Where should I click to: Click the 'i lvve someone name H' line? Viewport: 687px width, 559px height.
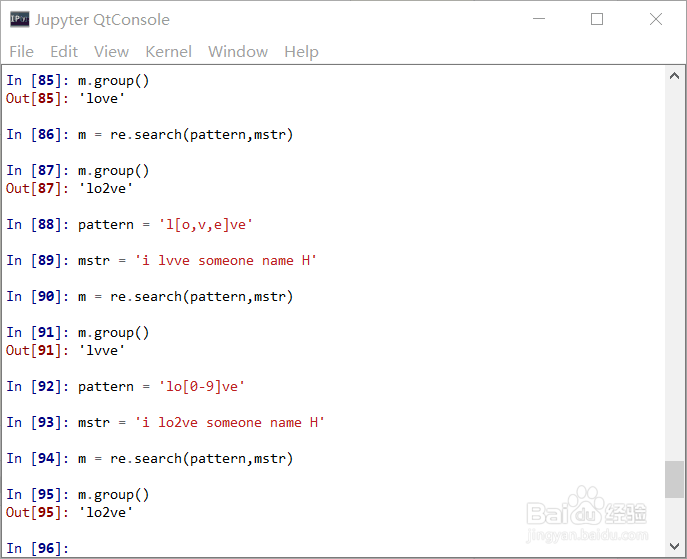coord(161,261)
